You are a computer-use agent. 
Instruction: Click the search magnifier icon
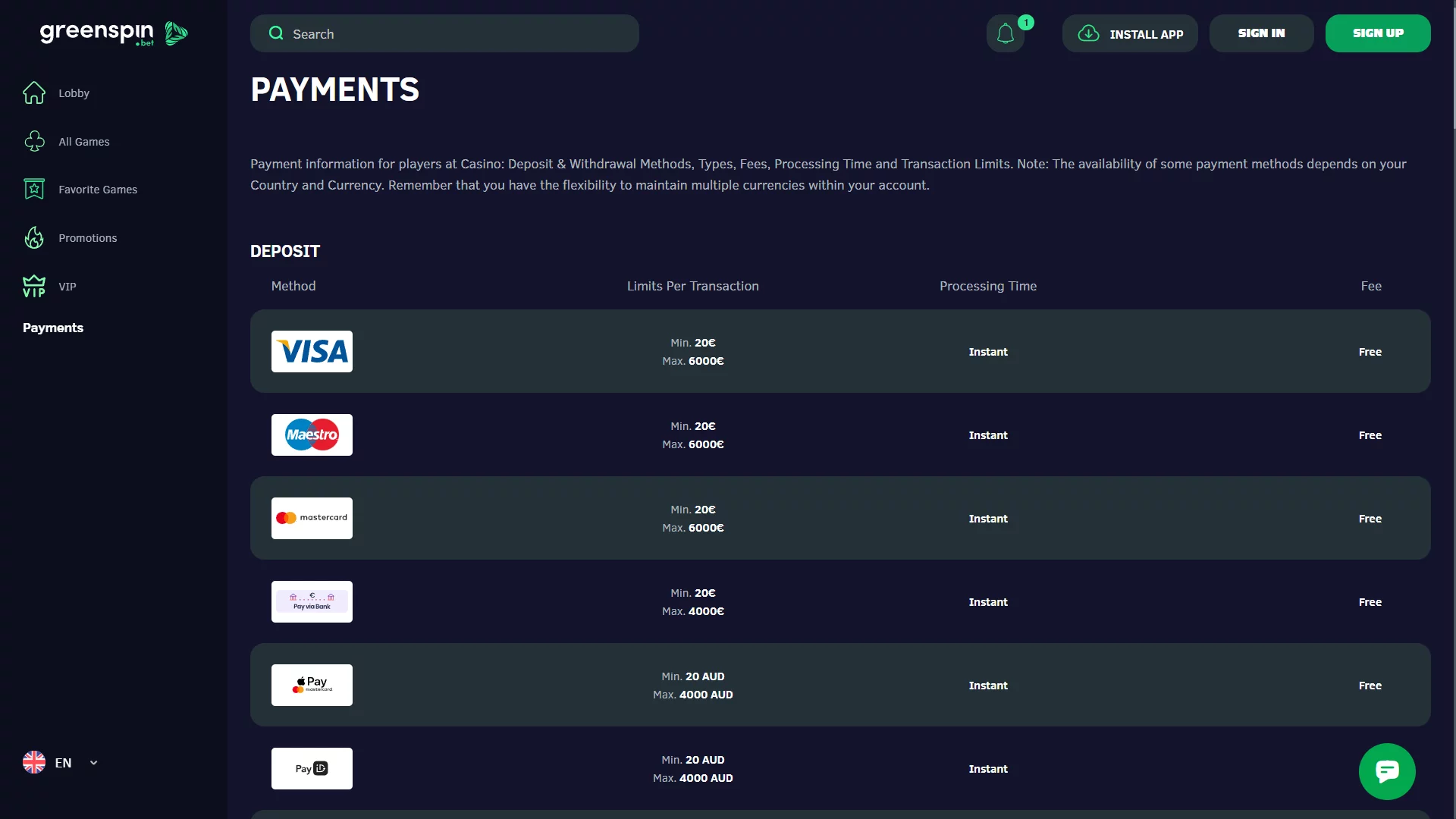pyautogui.click(x=276, y=33)
